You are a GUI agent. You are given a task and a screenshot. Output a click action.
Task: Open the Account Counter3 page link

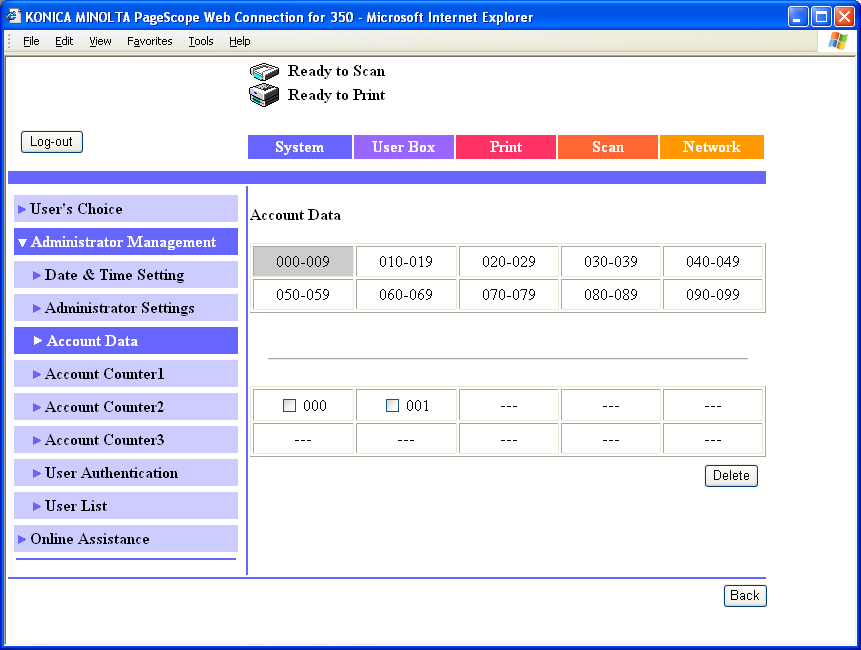tap(104, 440)
